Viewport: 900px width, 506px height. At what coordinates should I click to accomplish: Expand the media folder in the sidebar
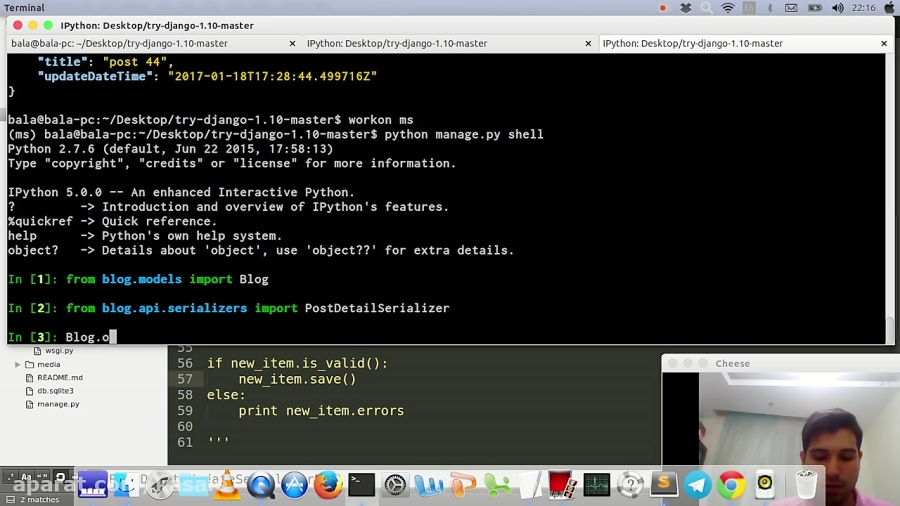pos(18,365)
